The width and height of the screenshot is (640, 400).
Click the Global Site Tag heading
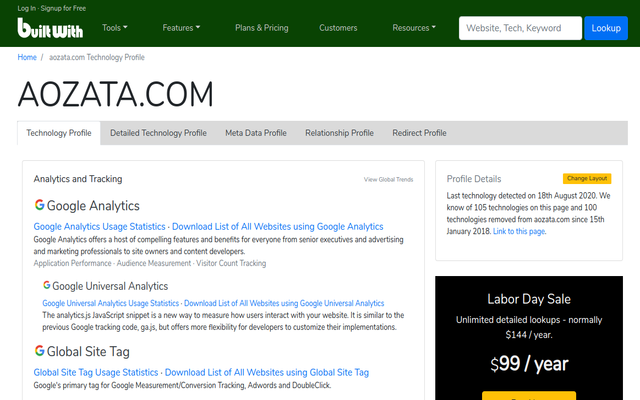[x=88, y=351]
